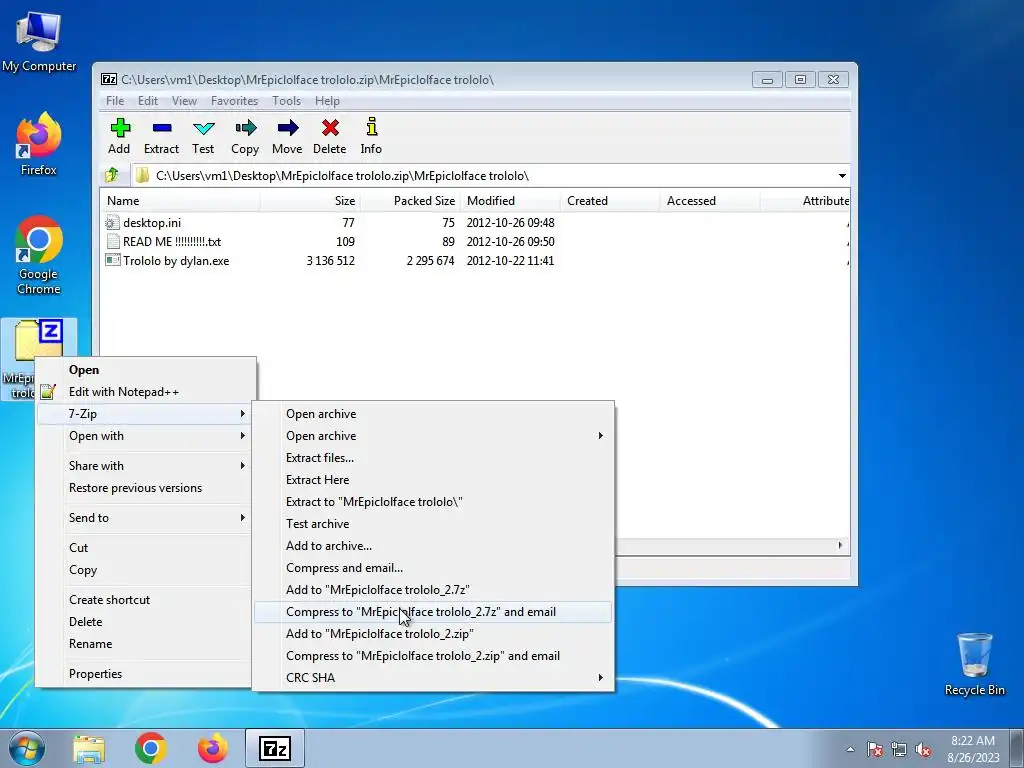
Task: Select the MrEpiclolface zip desktop icon
Action: [x=39, y=339]
